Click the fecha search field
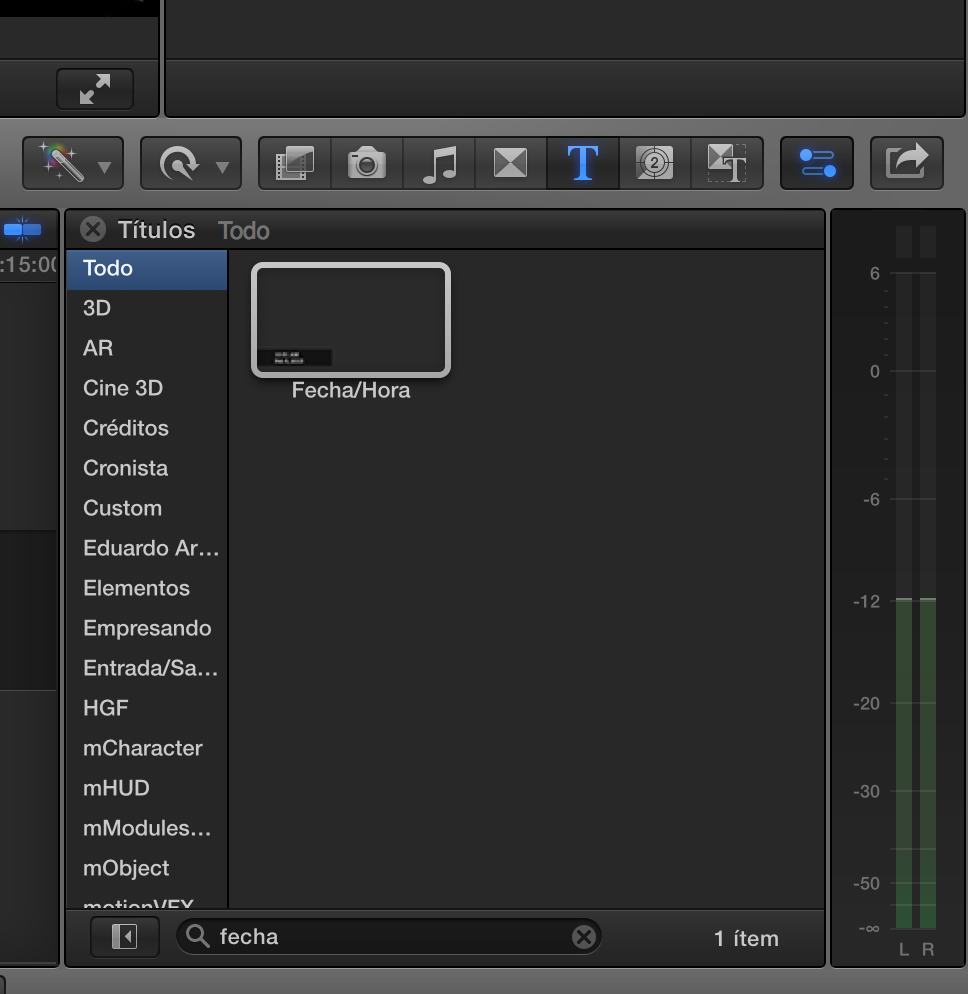 390,937
